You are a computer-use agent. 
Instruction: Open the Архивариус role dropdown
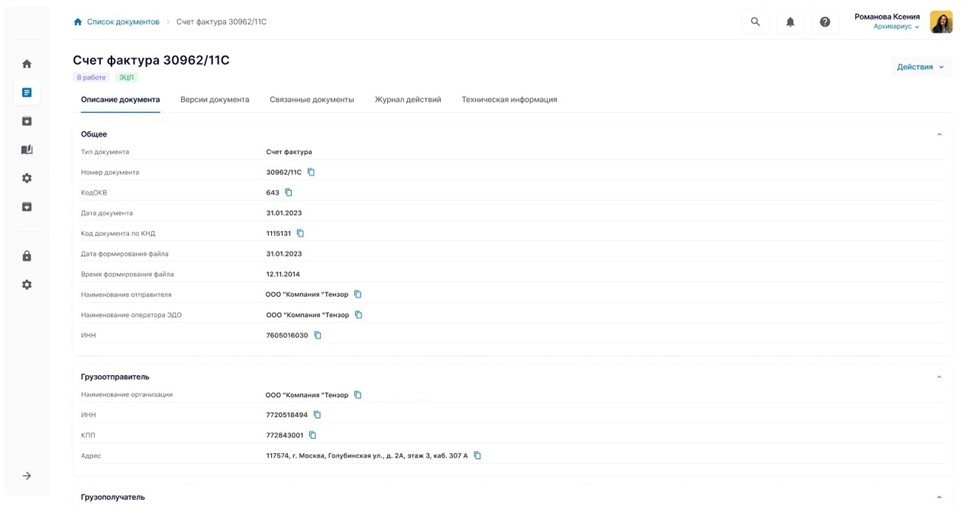[896, 27]
